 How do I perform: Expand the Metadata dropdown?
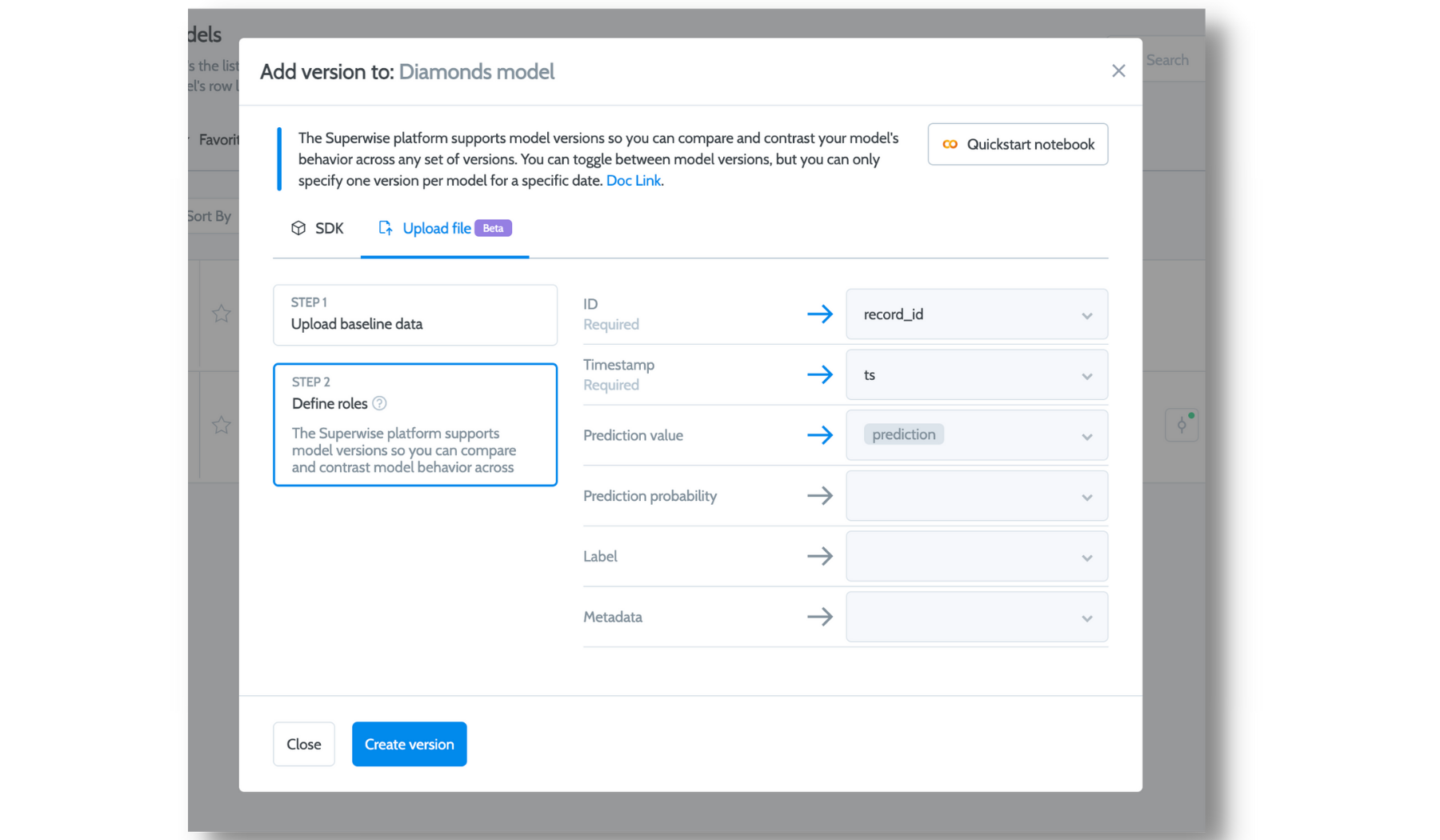click(977, 617)
